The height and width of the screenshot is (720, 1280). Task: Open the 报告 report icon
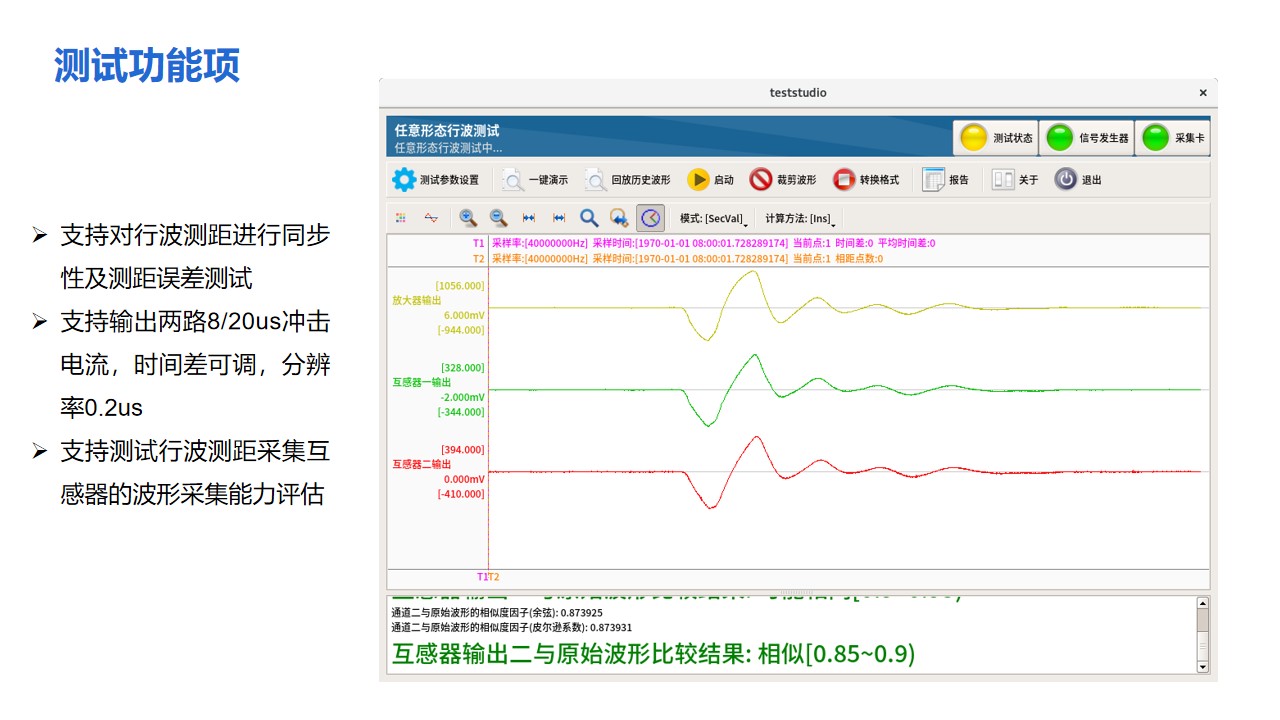(x=934, y=180)
